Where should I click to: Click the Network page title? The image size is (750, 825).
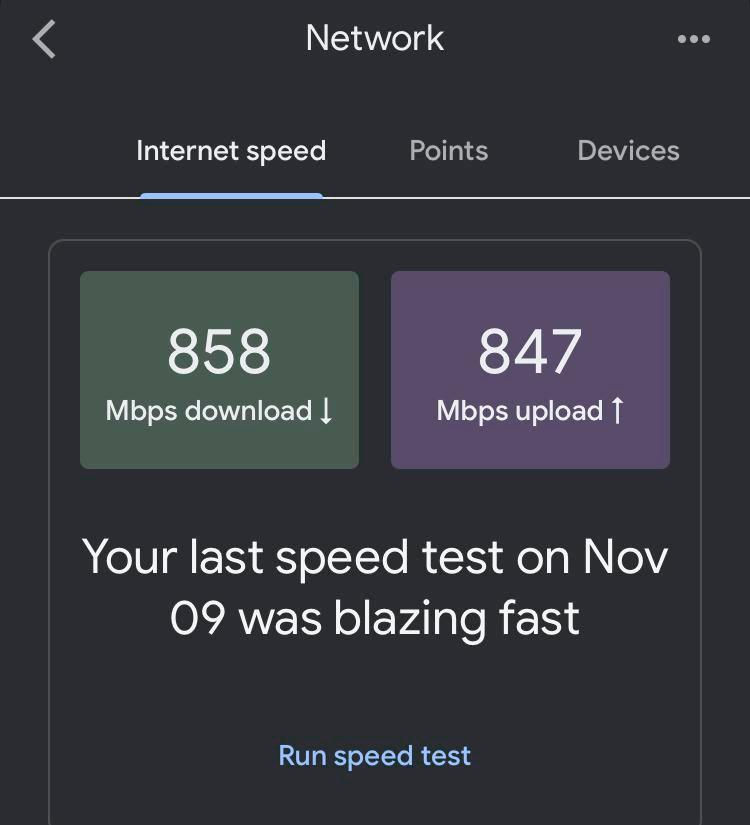pos(375,38)
